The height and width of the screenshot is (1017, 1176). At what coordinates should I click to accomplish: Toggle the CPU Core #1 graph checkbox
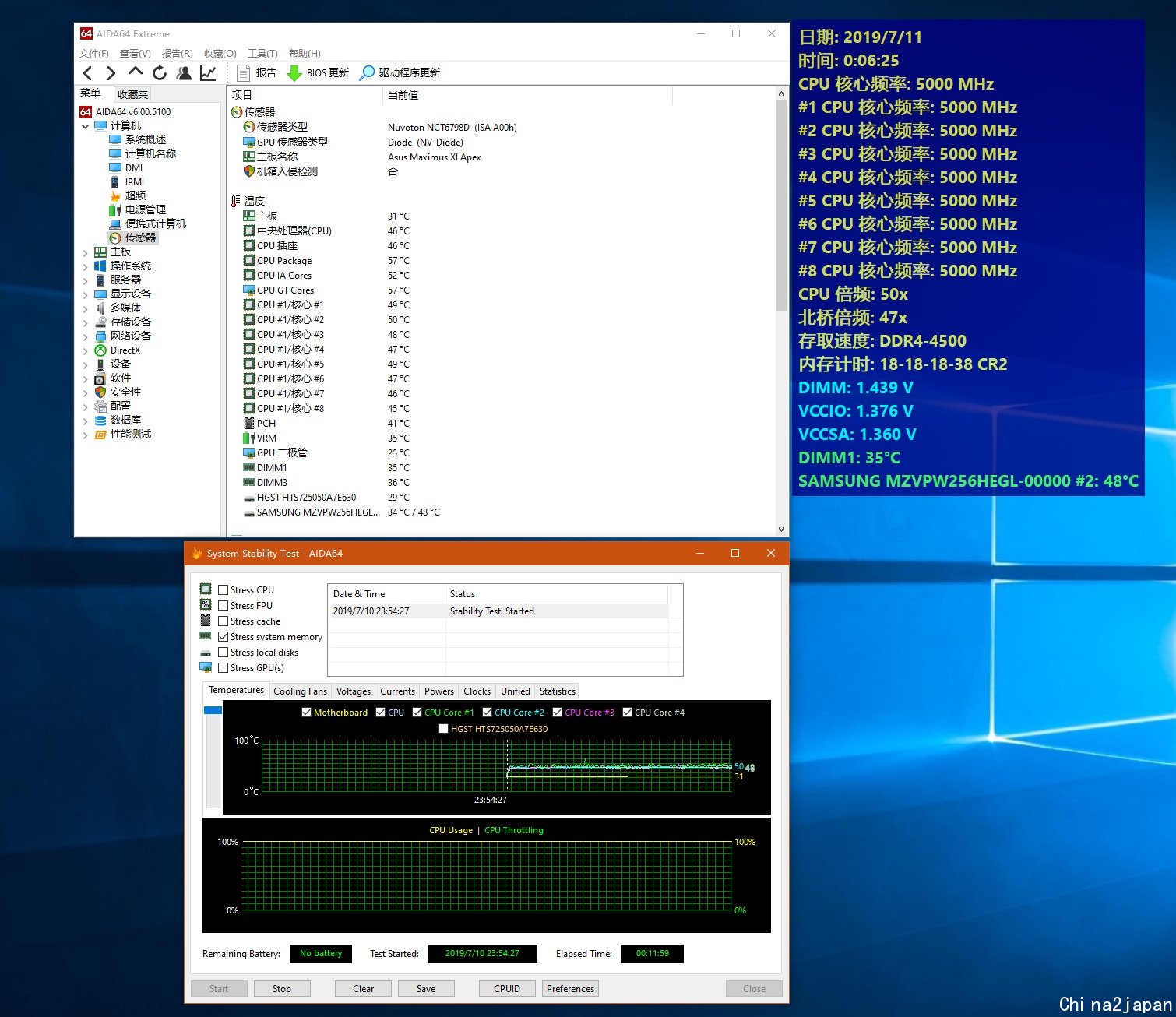[x=417, y=713]
